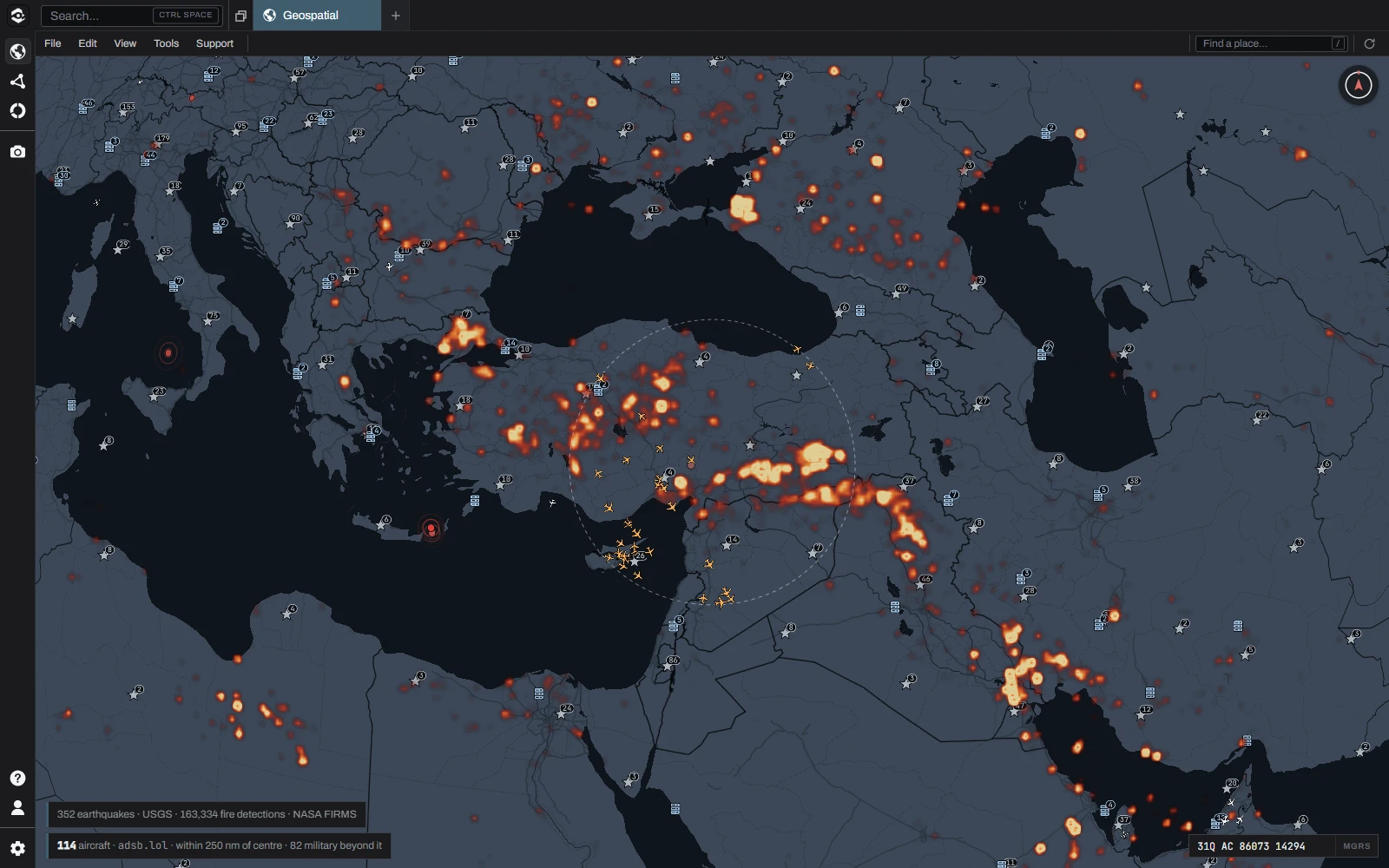Select the star cluster marker labeled 95
This screenshot has width=1389, height=868.
pos(238,128)
